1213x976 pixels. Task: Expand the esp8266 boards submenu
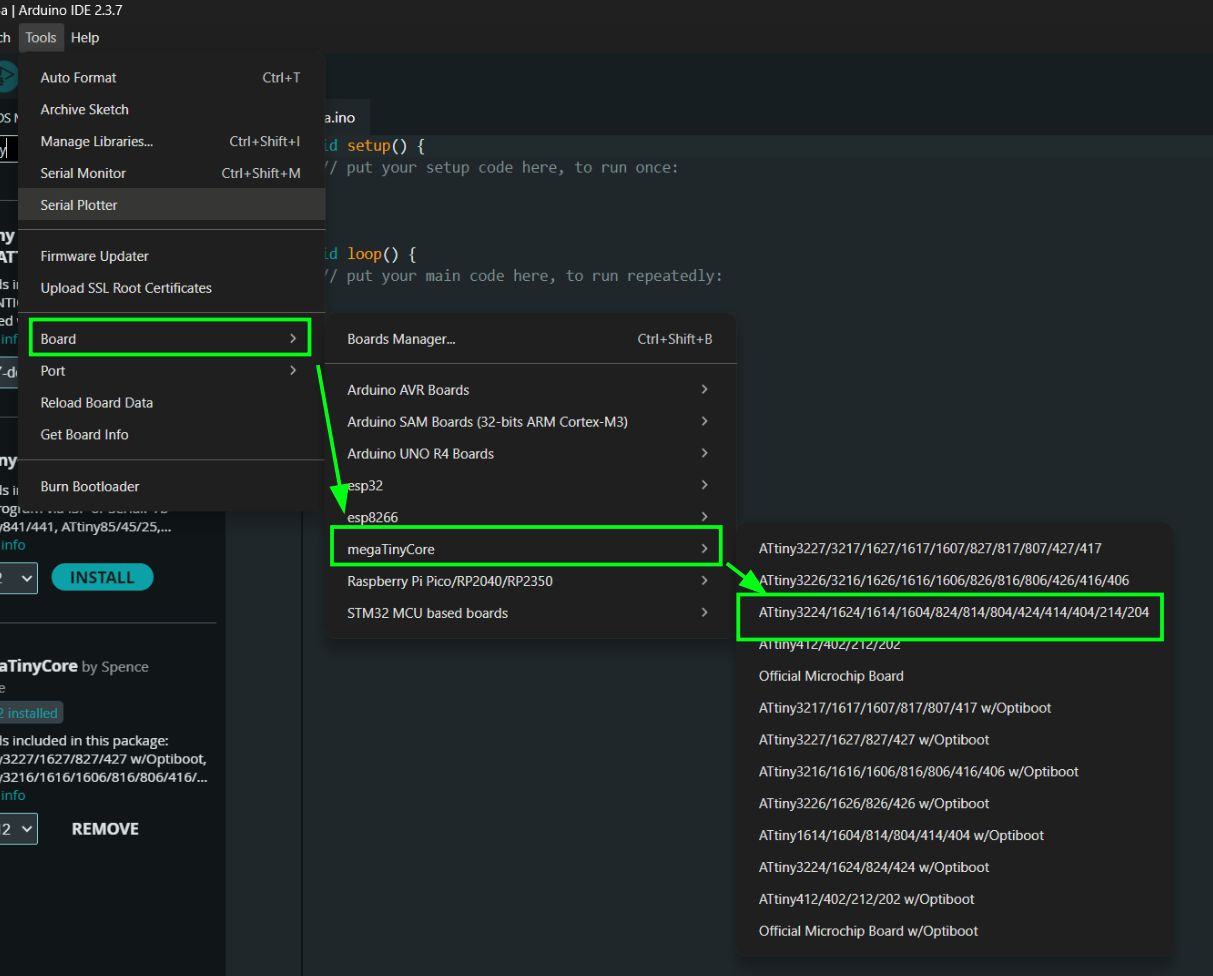pyautogui.click(x=531, y=517)
